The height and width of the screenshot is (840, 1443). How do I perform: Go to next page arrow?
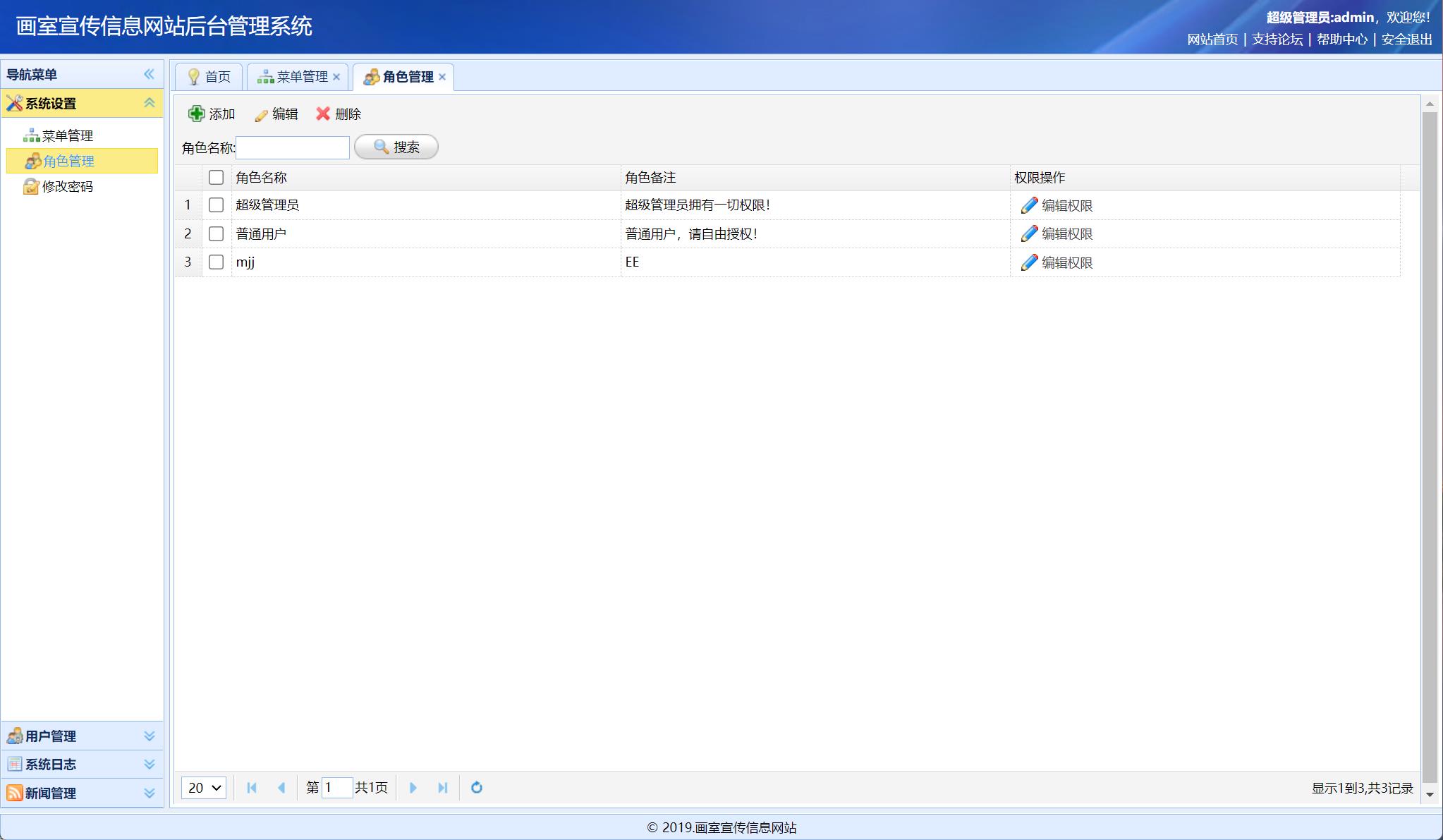[413, 787]
